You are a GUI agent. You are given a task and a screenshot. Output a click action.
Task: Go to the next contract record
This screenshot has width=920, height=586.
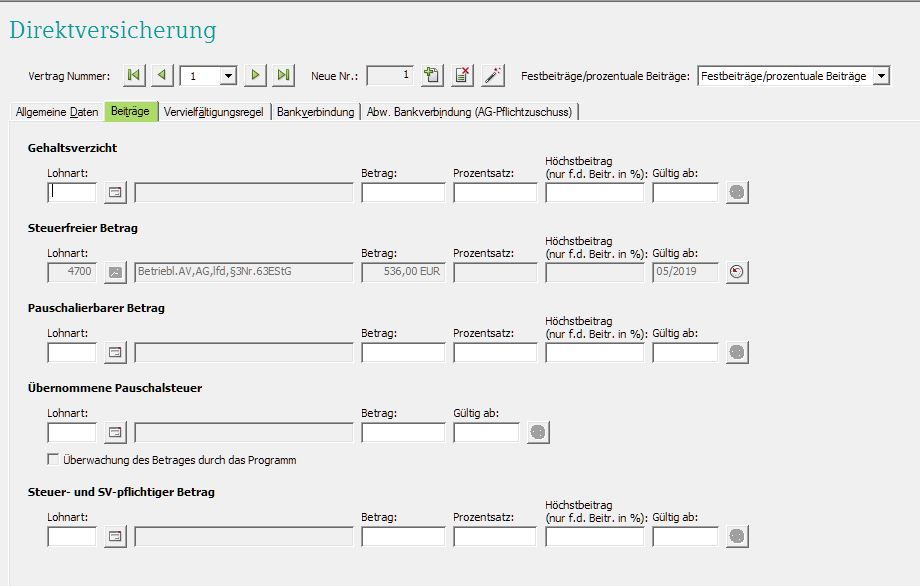(256, 75)
